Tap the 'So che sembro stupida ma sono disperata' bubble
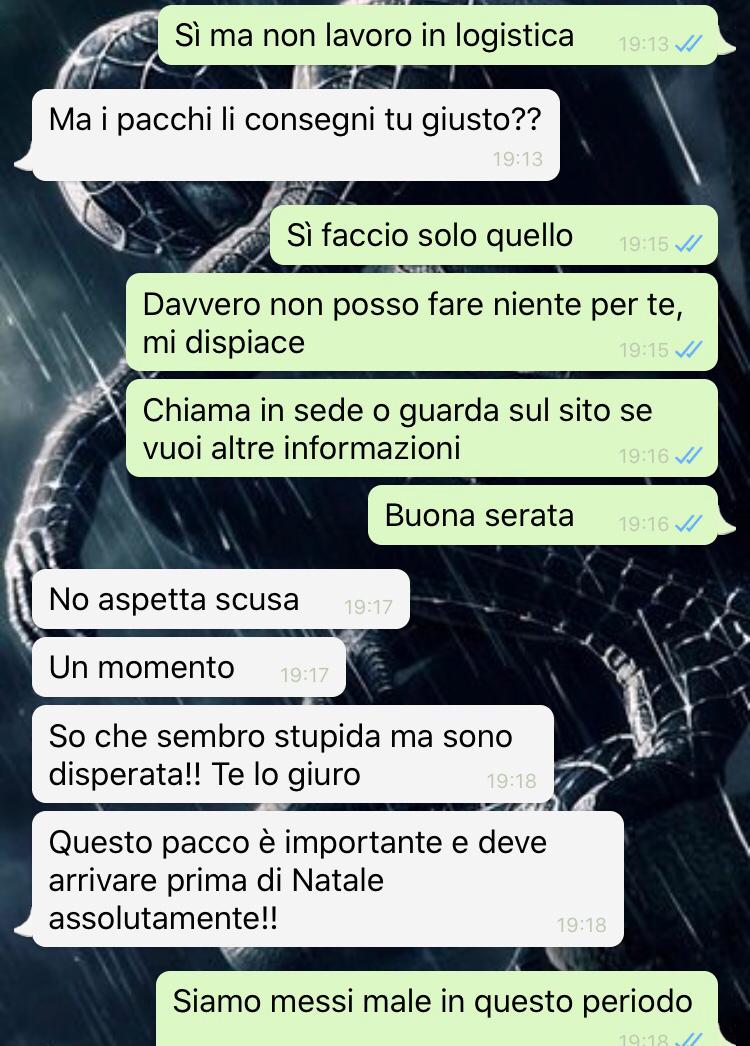Image resolution: width=750 pixels, height=1046 pixels. 293,754
